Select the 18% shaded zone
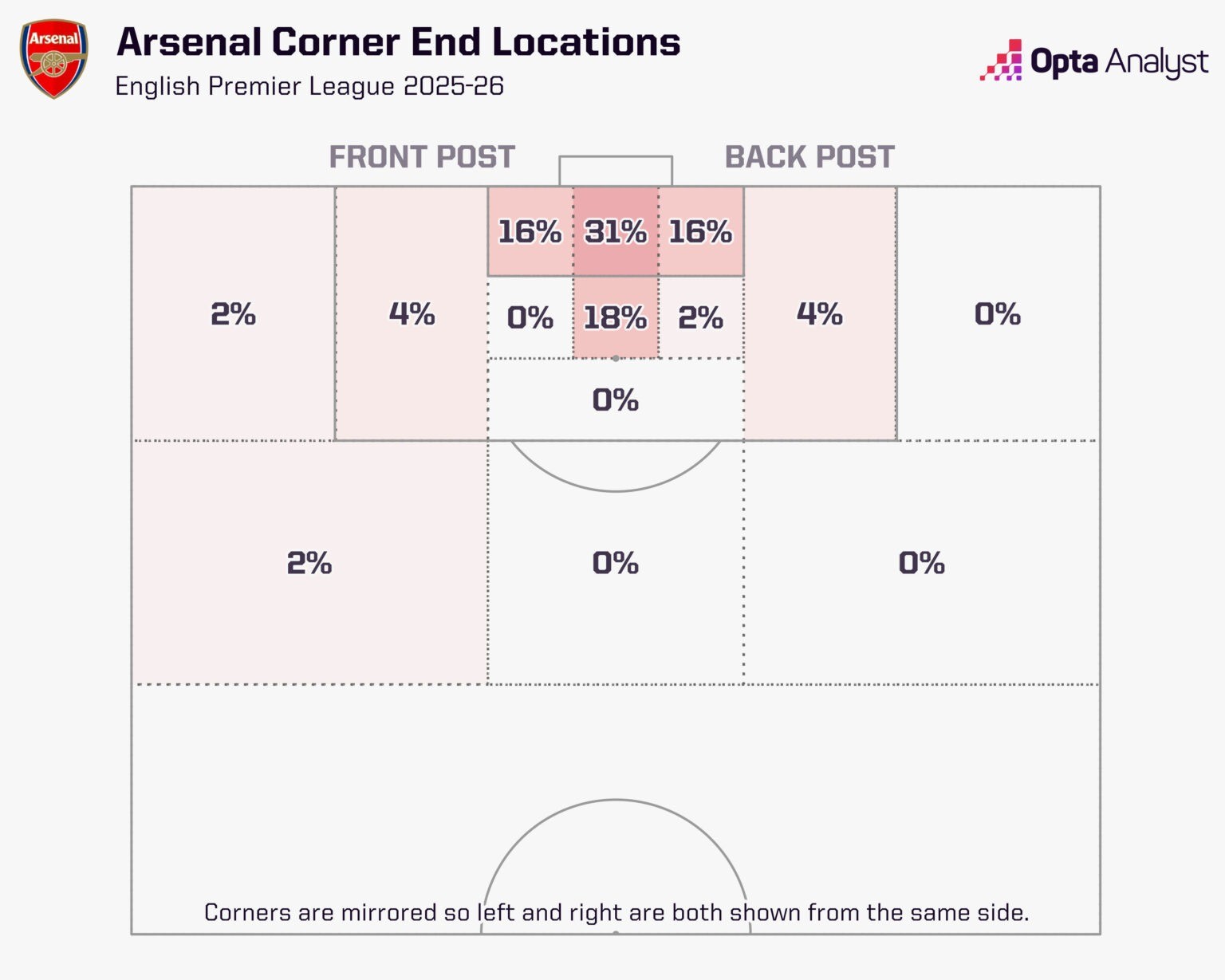Image resolution: width=1225 pixels, height=980 pixels. (x=616, y=317)
